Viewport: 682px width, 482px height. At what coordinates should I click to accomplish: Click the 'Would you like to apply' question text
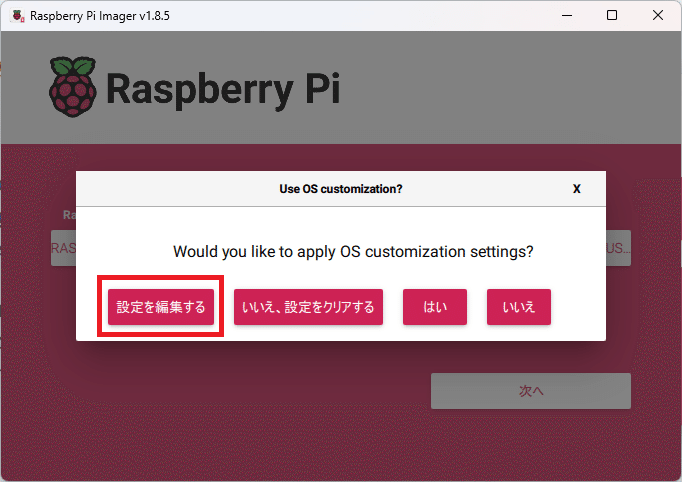click(x=353, y=251)
